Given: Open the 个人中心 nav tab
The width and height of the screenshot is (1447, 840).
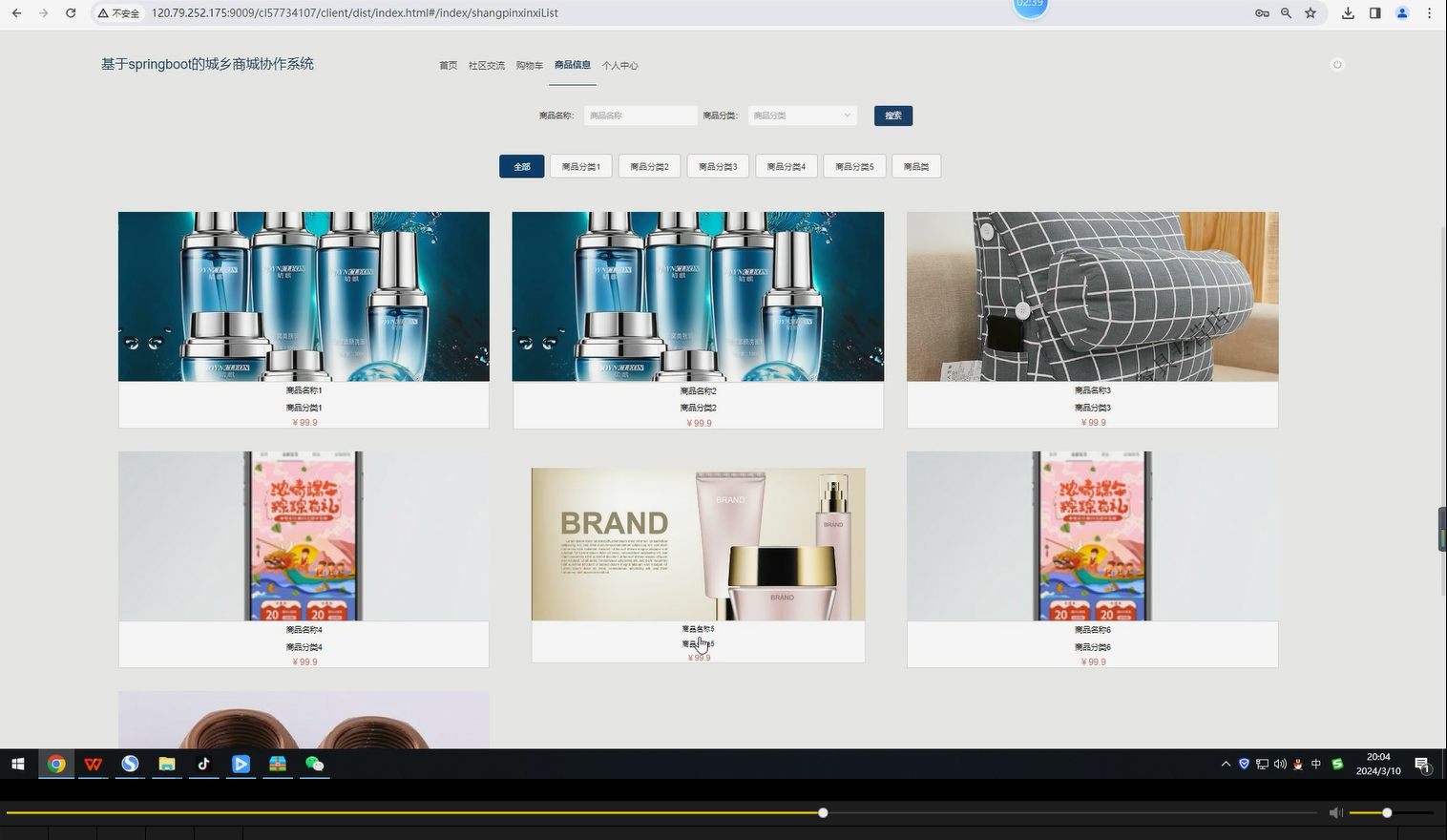Looking at the screenshot, I should point(619,66).
